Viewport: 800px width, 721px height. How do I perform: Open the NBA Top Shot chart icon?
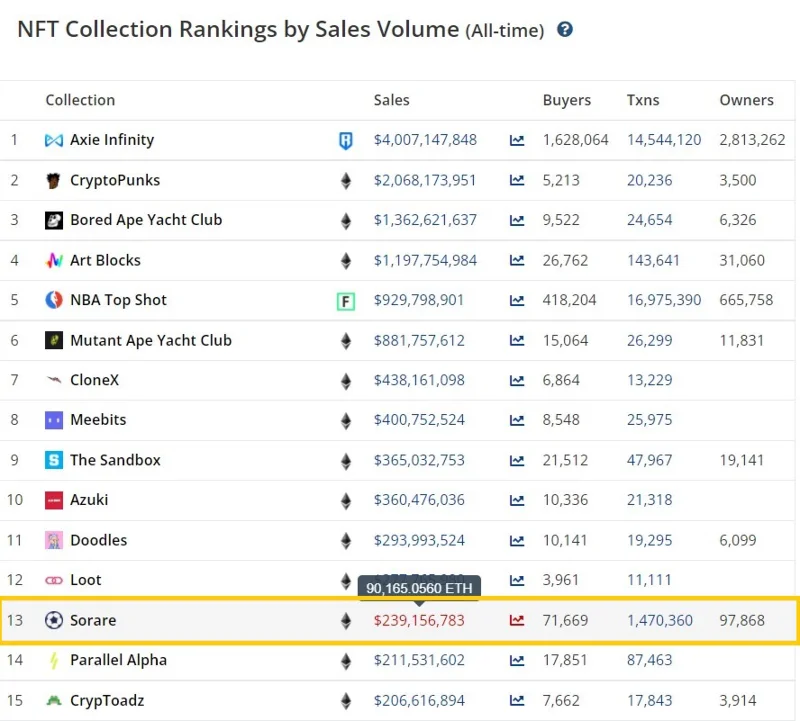pos(517,300)
